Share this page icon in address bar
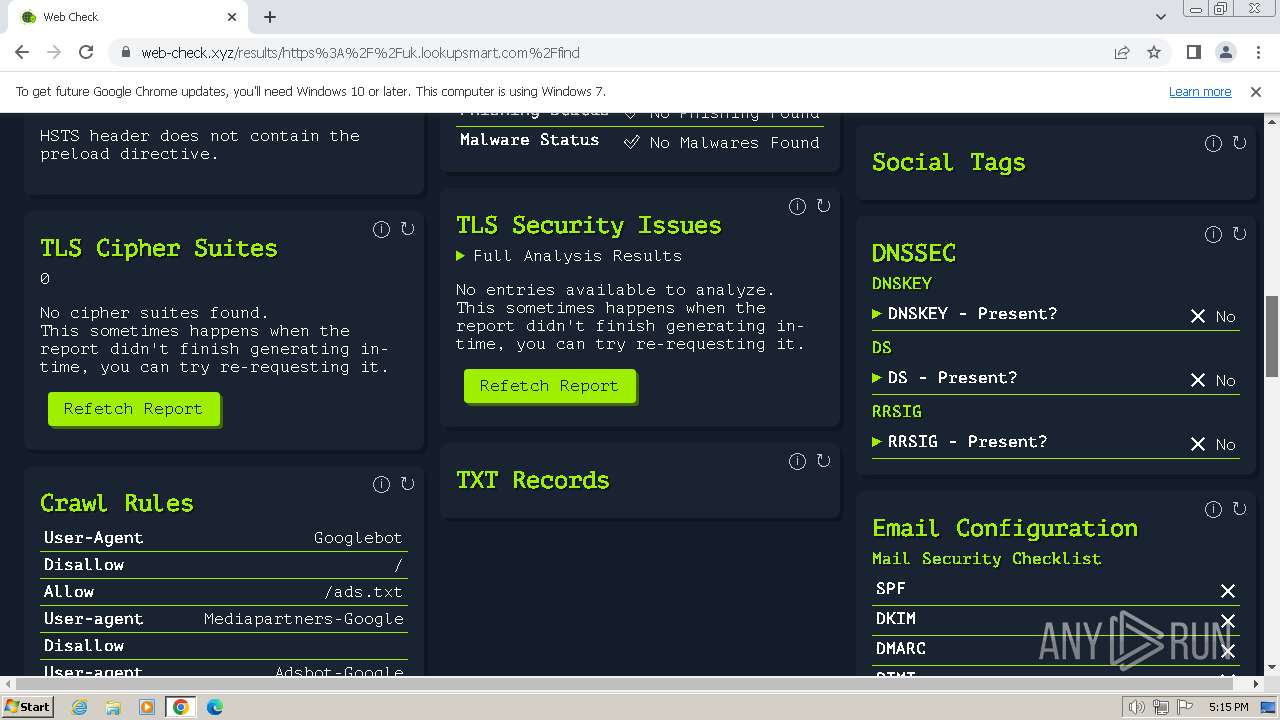 pos(1122,53)
